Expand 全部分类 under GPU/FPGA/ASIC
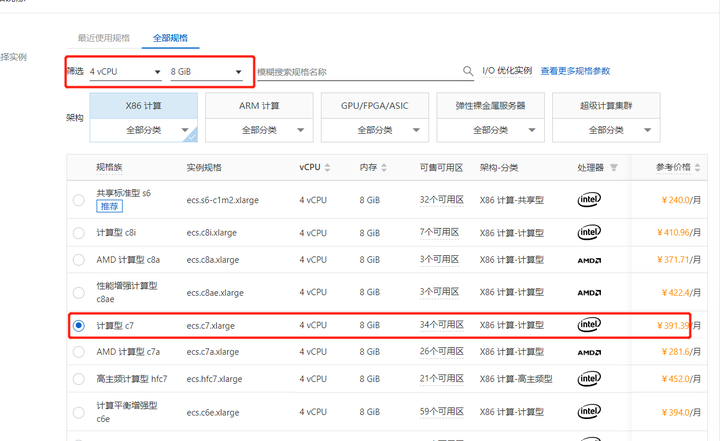The image size is (720, 441). point(375,130)
